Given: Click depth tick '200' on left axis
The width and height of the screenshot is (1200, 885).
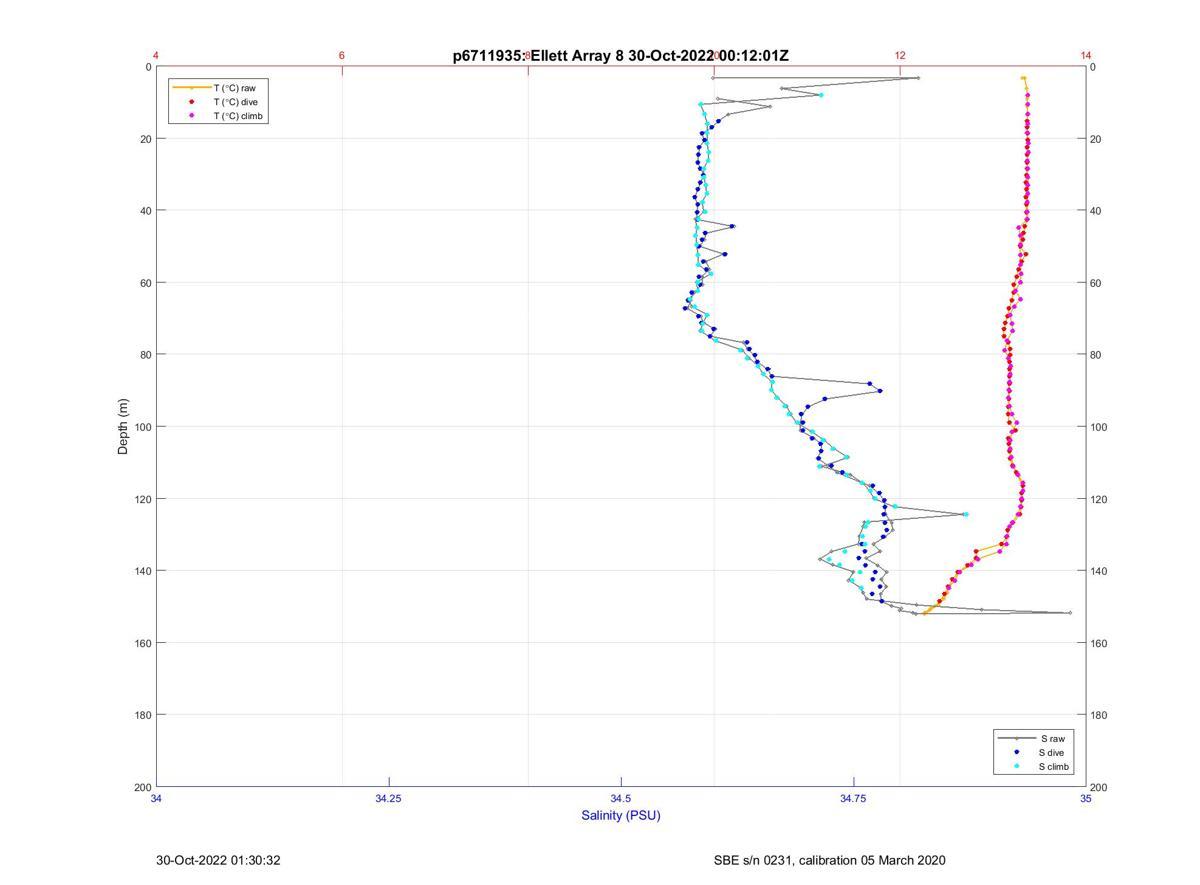Looking at the screenshot, I should coord(142,787).
